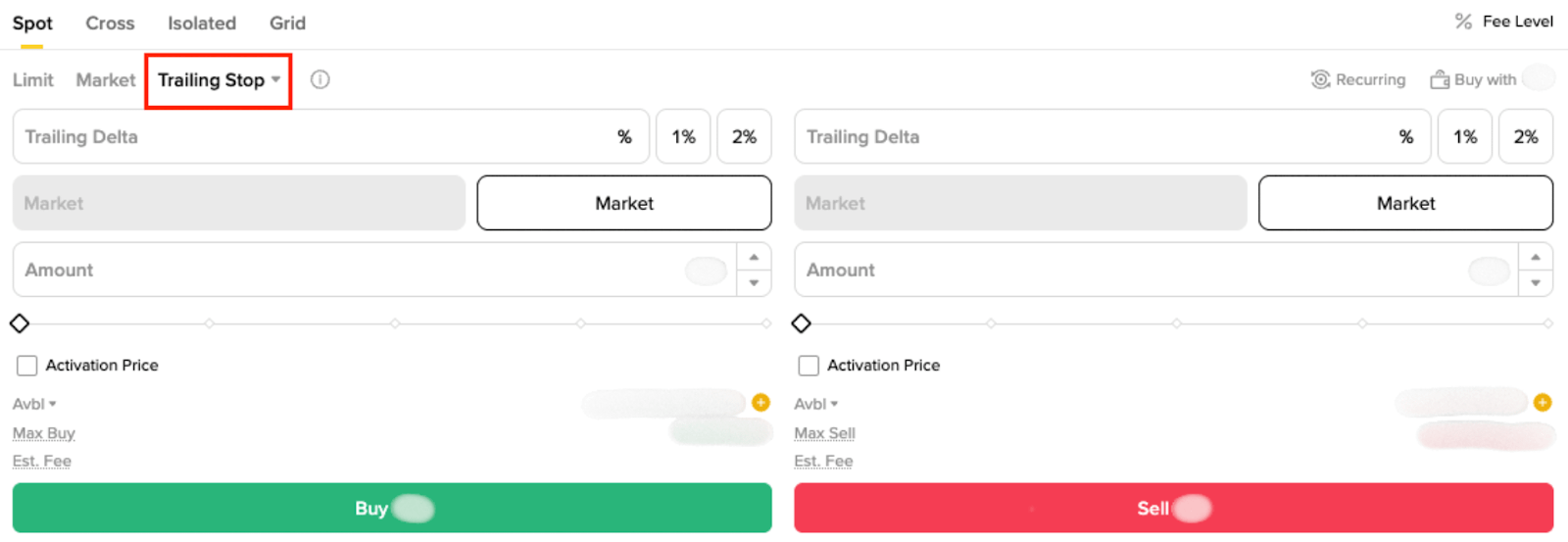The width and height of the screenshot is (1568, 542).
Task: Increase buy Amount with up arrow
Action: tap(754, 257)
